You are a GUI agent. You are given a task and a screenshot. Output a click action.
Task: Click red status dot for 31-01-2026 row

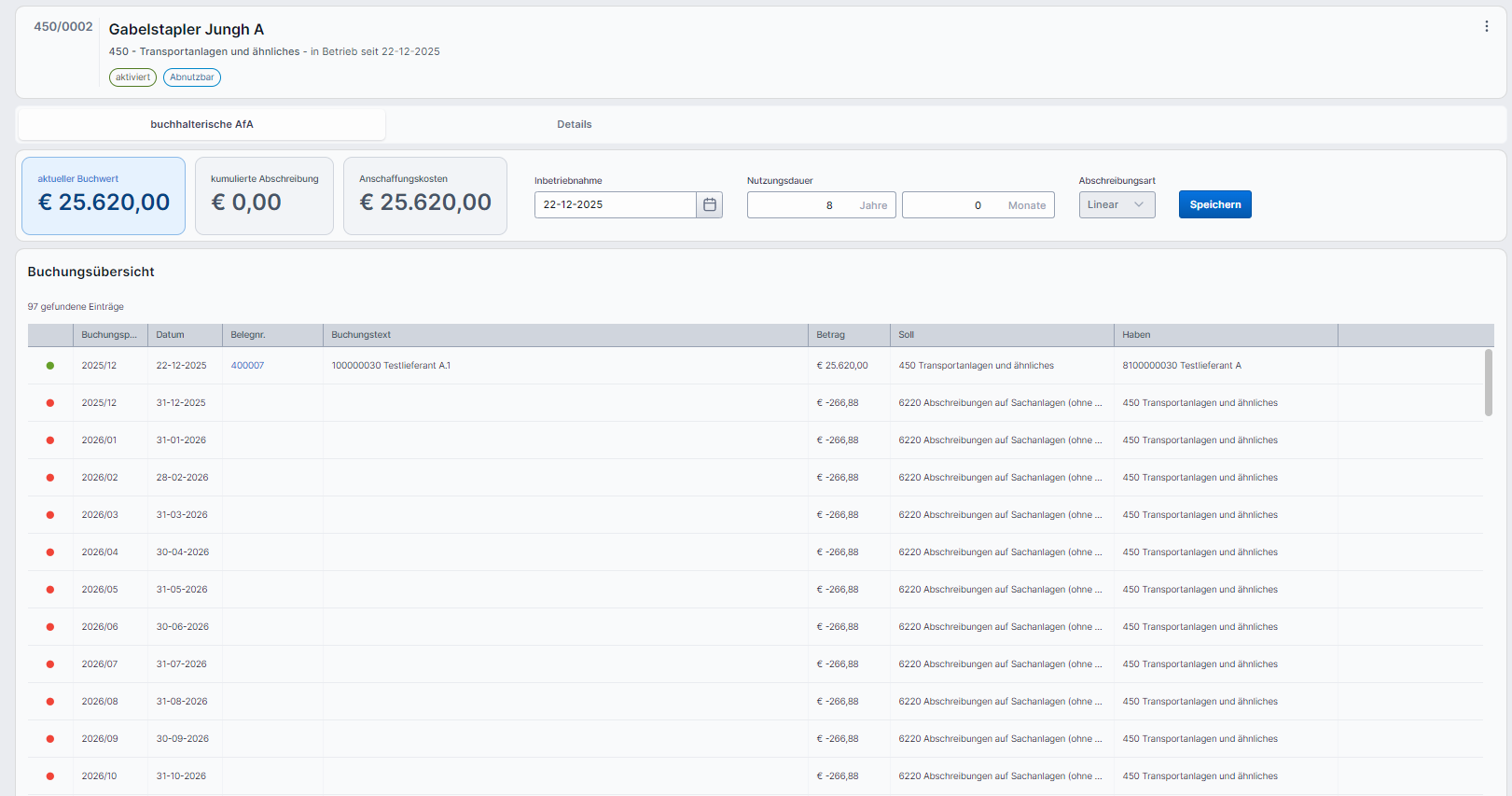(x=50, y=440)
